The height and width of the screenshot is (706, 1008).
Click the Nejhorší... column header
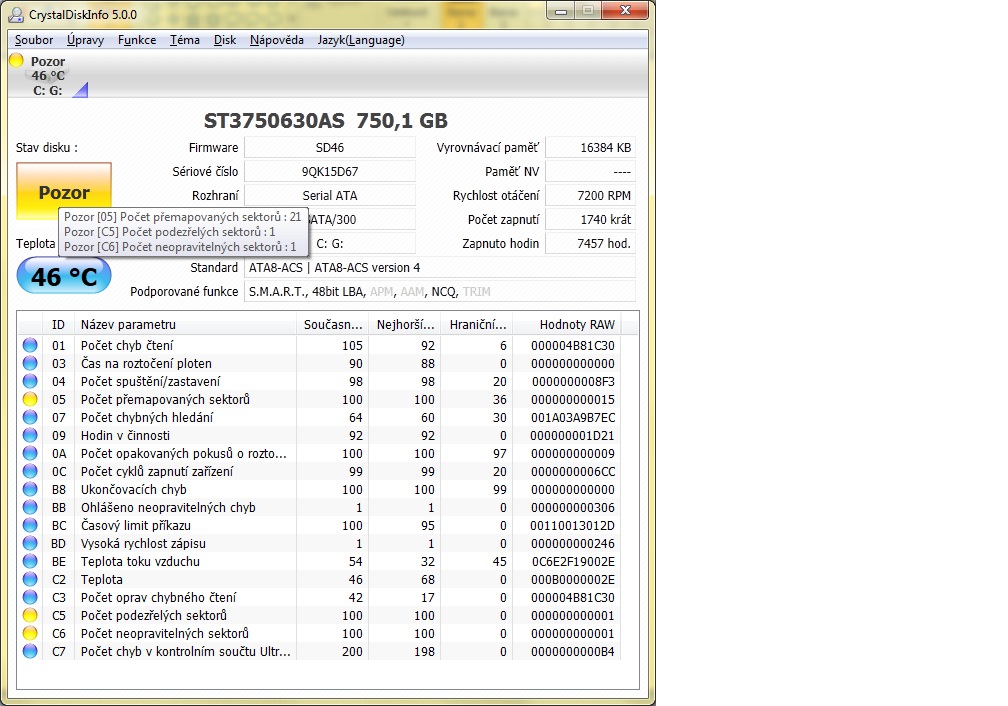tap(405, 325)
